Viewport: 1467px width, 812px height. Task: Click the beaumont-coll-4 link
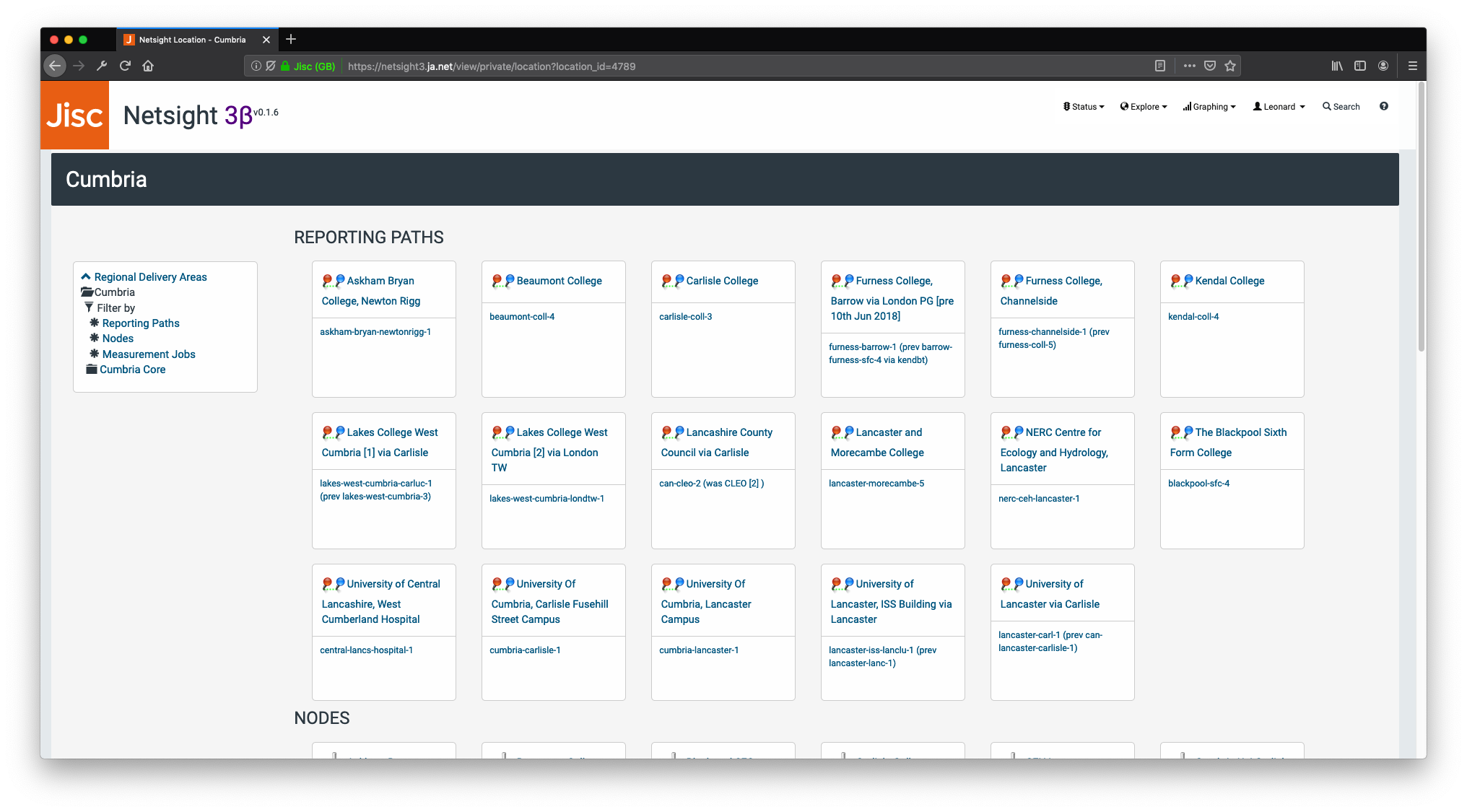click(522, 317)
